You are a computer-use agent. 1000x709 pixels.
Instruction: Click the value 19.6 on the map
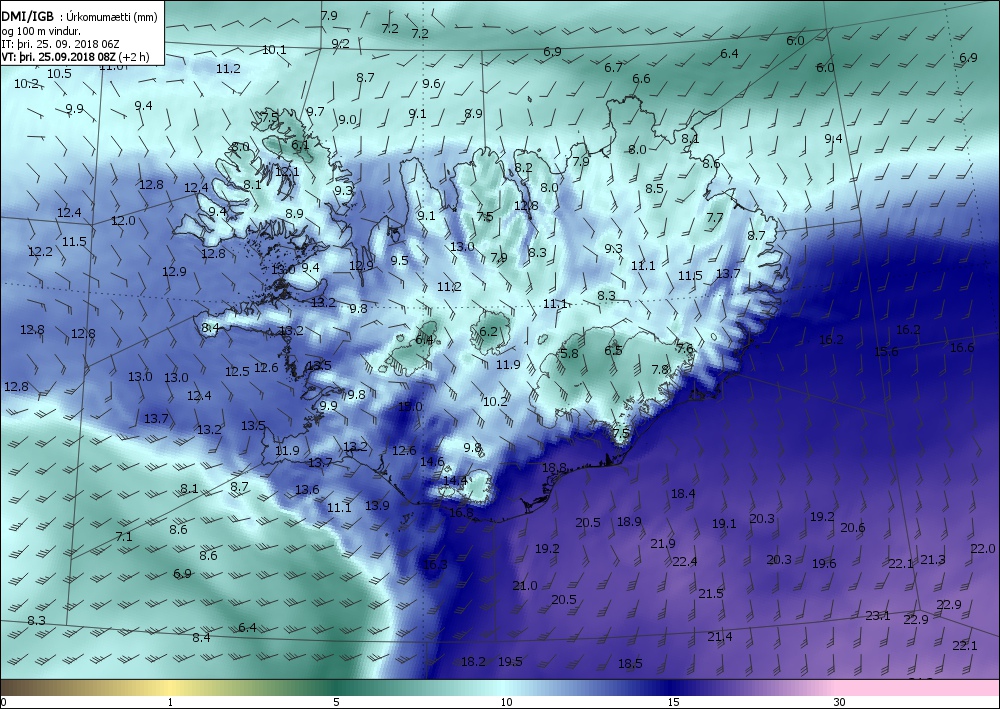pyautogui.click(x=824, y=563)
